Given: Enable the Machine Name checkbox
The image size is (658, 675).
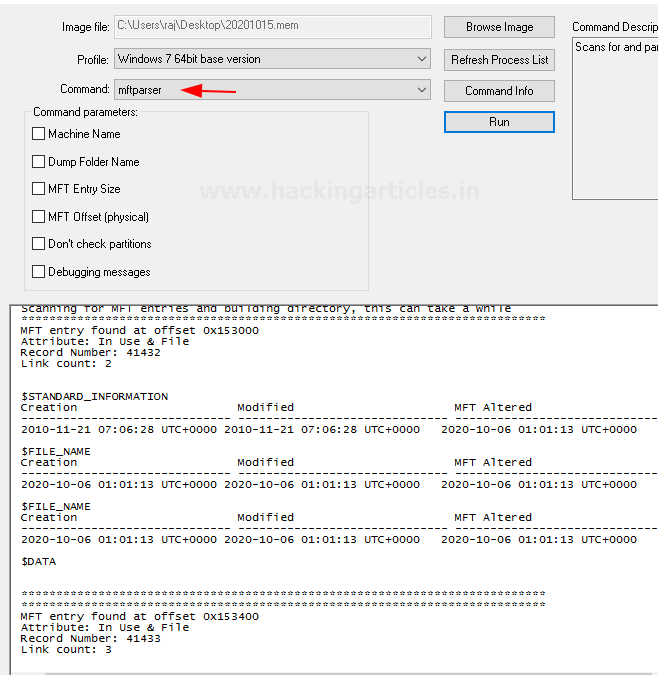Looking at the screenshot, I should (39, 134).
